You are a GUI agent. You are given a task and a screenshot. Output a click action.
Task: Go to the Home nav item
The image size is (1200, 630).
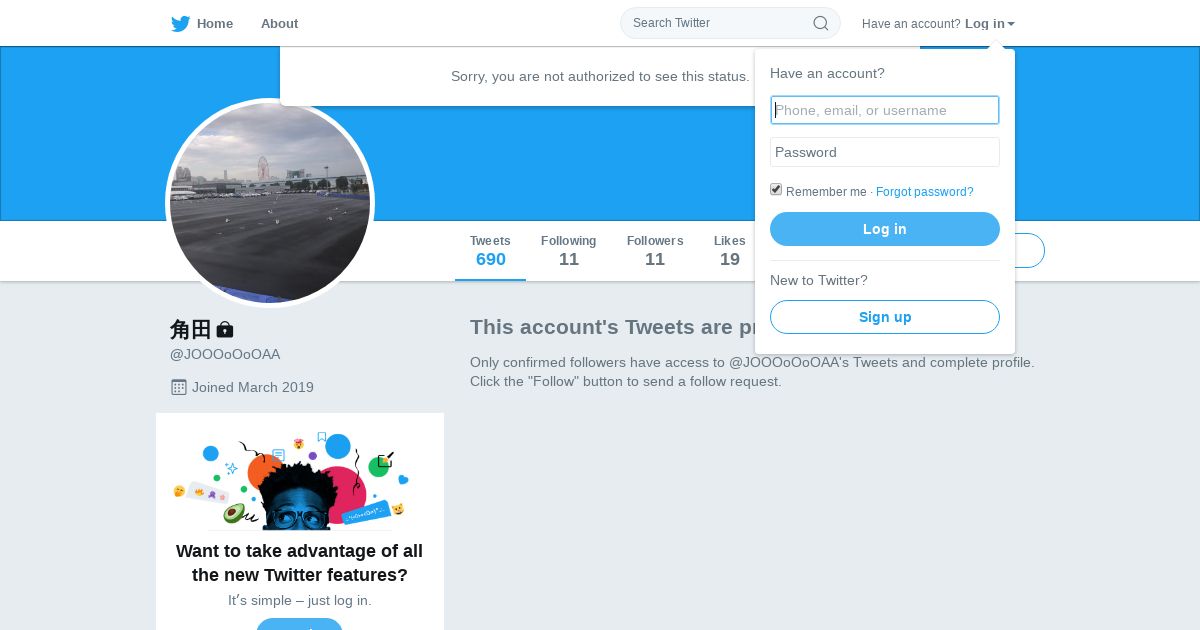pos(214,24)
